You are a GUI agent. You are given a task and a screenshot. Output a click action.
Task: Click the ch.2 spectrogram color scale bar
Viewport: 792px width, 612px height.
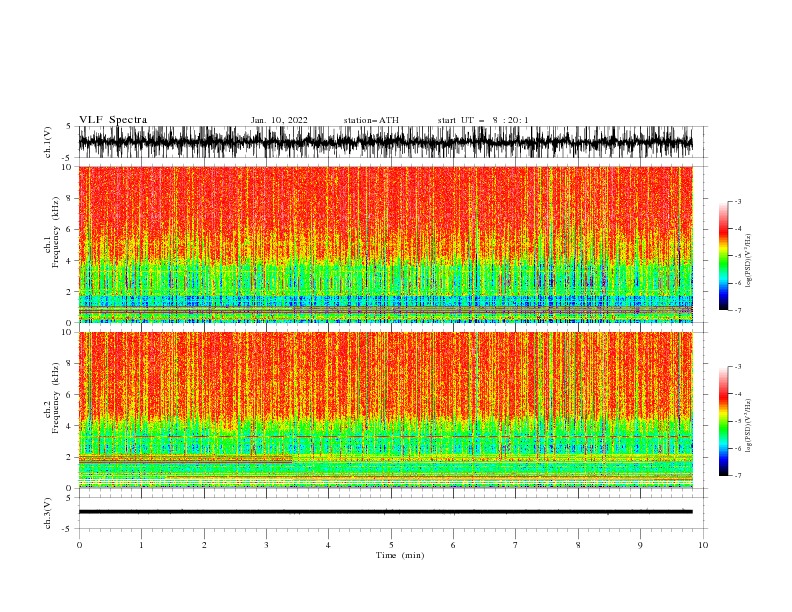tap(723, 421)
